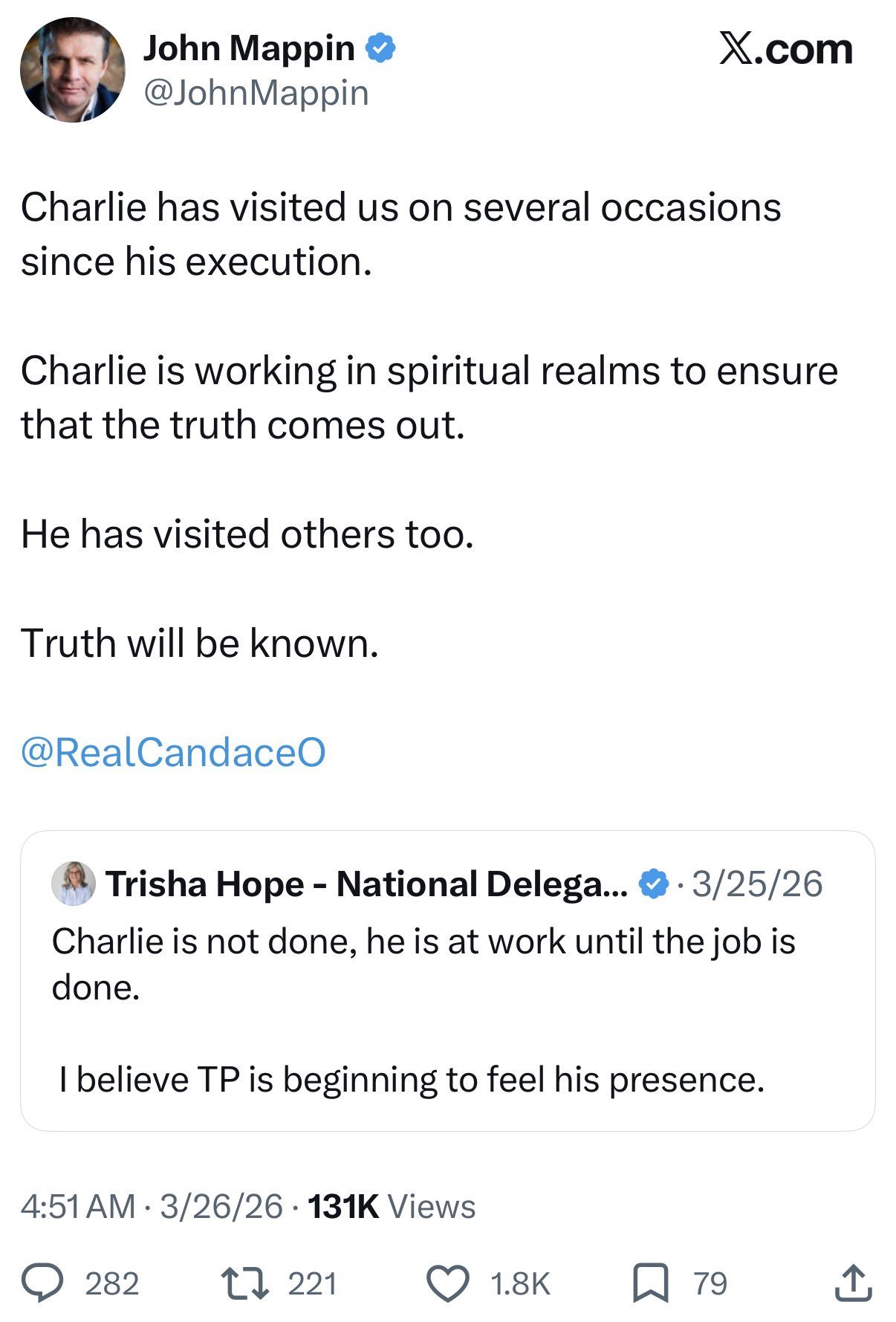Bookmark this post
The image size is (896, 1322).
(x=650, y=1283)
